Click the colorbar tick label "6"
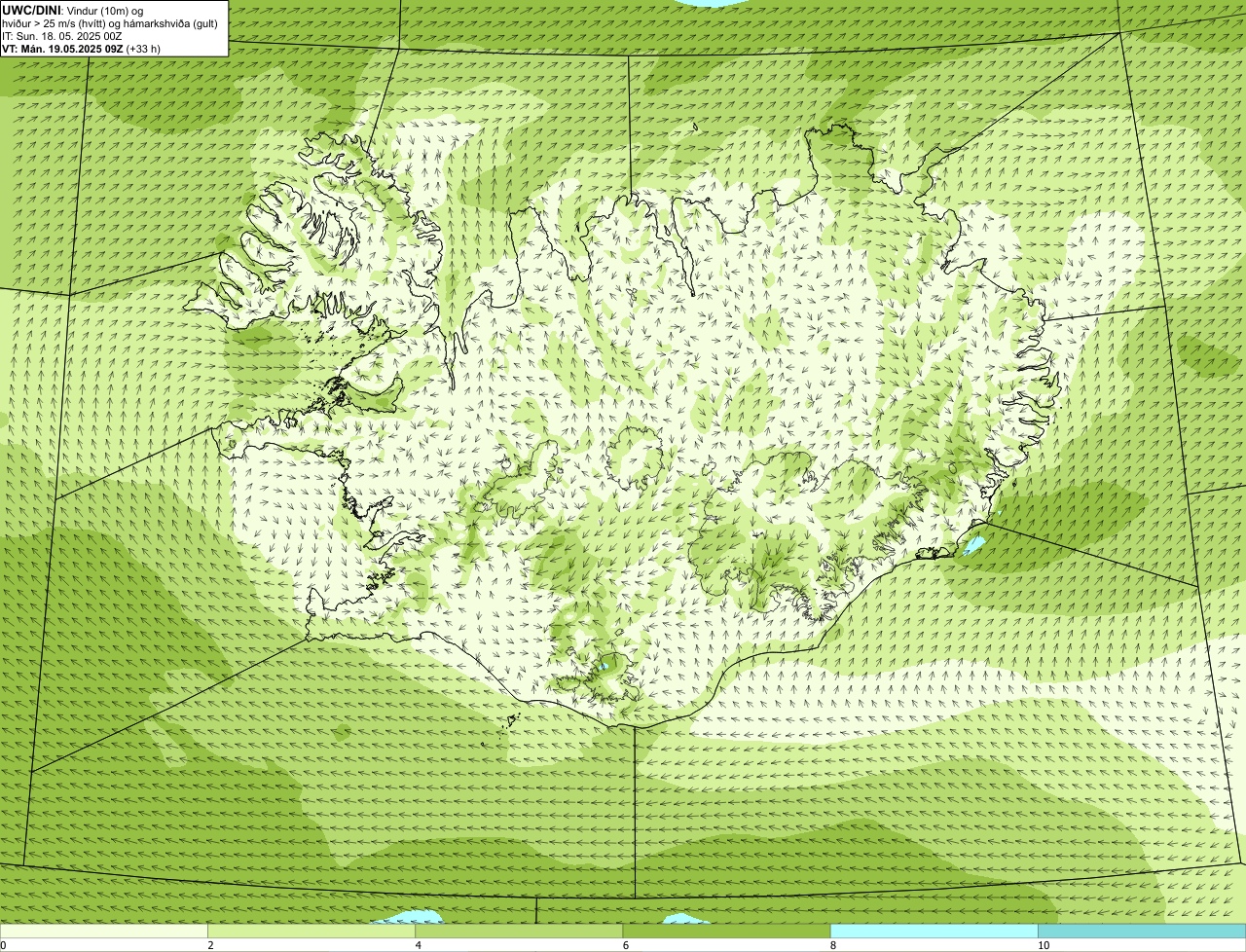1246x952 pixels. click(625, 945)
